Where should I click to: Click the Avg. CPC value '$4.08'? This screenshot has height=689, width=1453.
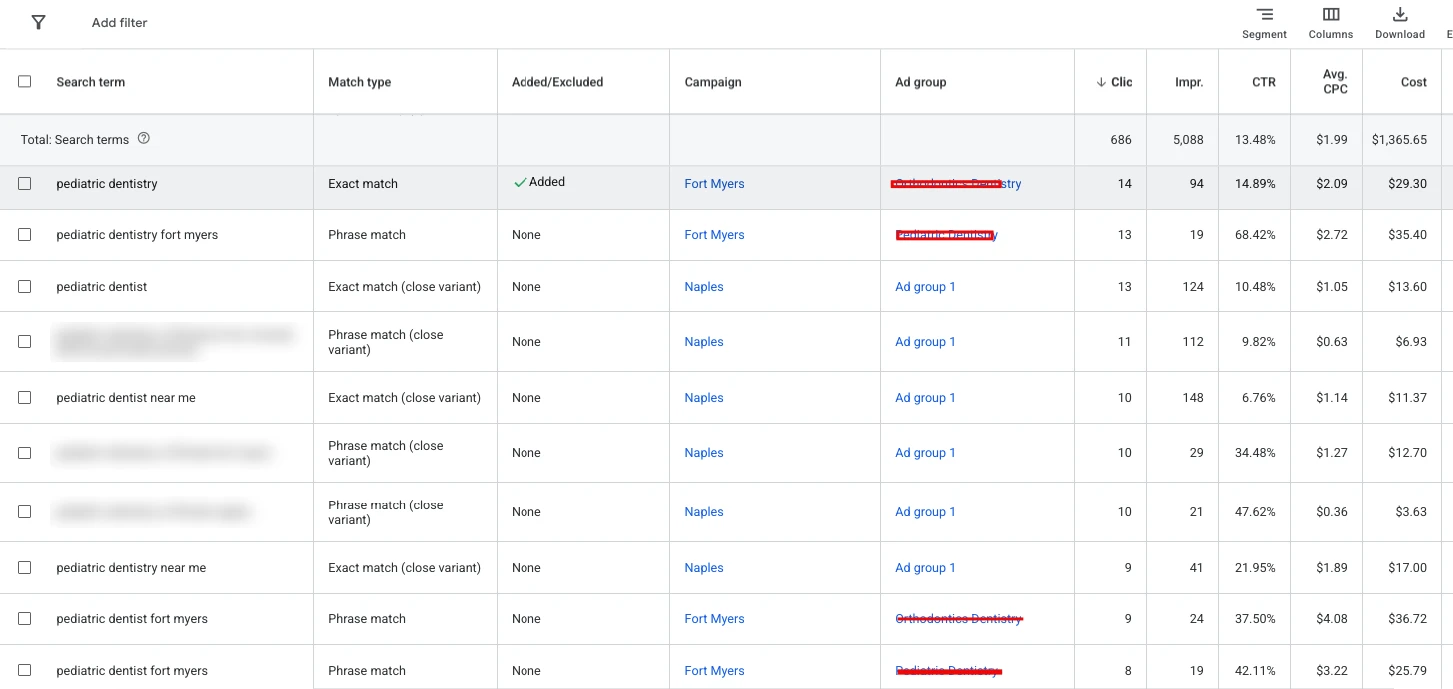click(1332, 619)
